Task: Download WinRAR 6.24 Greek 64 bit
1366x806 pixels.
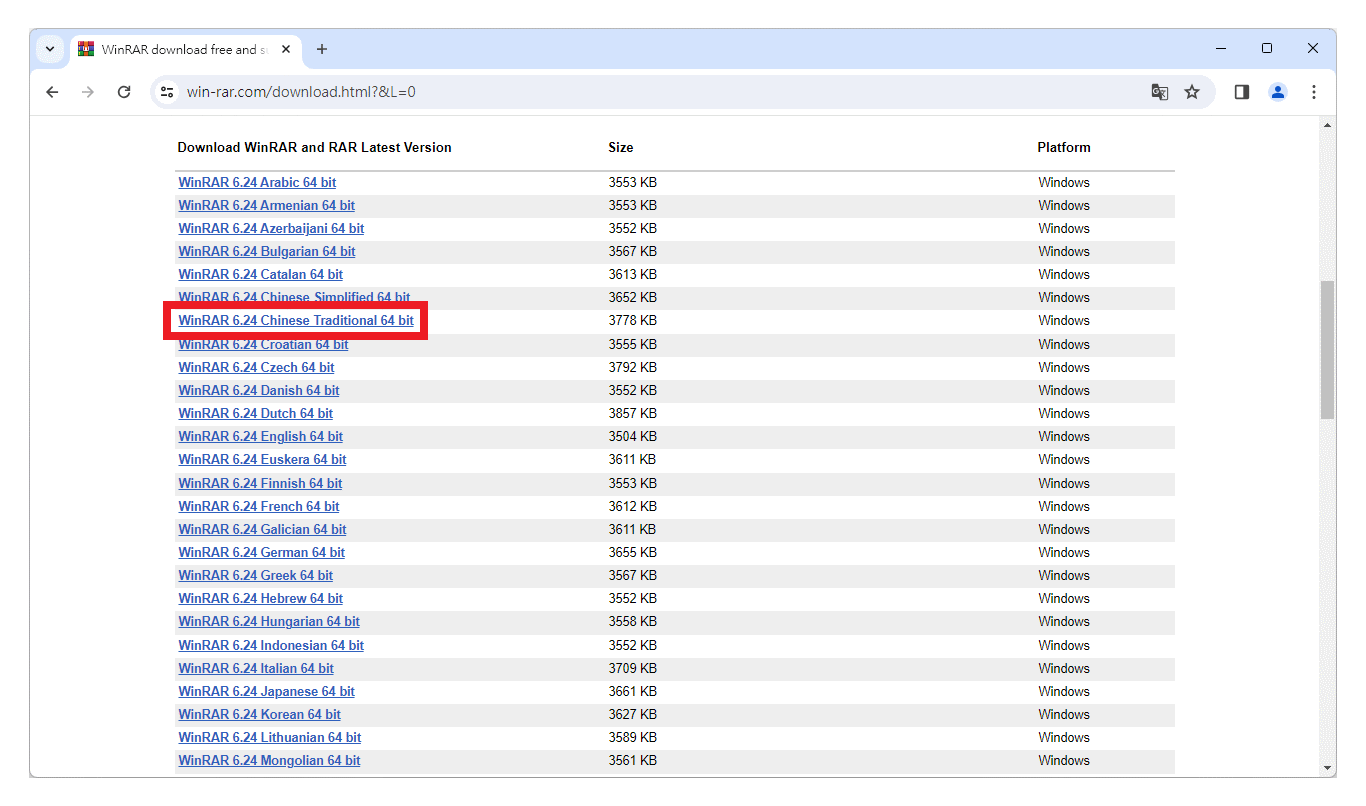Action: click(256, 575)
